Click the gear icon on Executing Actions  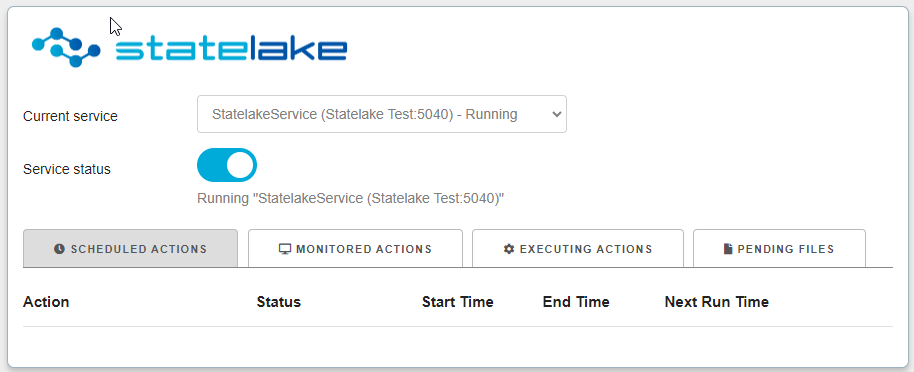(x=509, y=249)
